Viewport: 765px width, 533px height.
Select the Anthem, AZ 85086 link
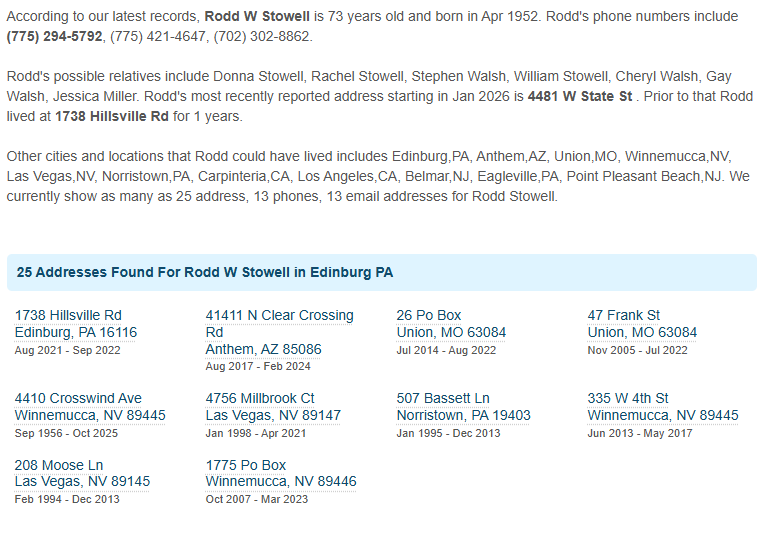(264, 350)
